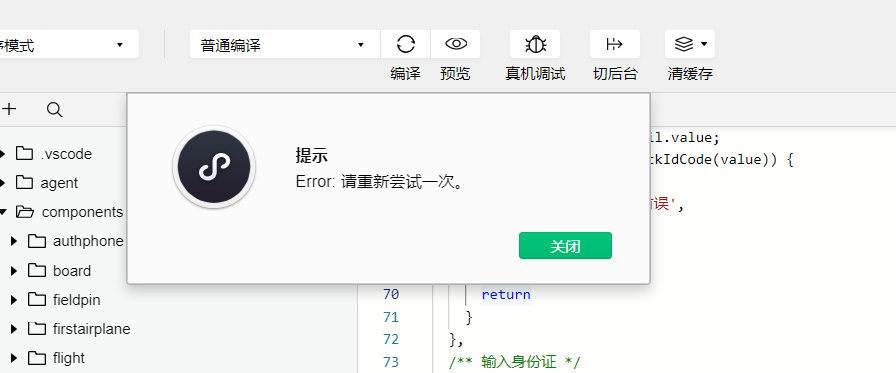Image resolution: width=896 pixels, height=373 pixels.
Task: Expand the .vscode folder arrow
Action: pyautogui.click(x=3, y=154)
